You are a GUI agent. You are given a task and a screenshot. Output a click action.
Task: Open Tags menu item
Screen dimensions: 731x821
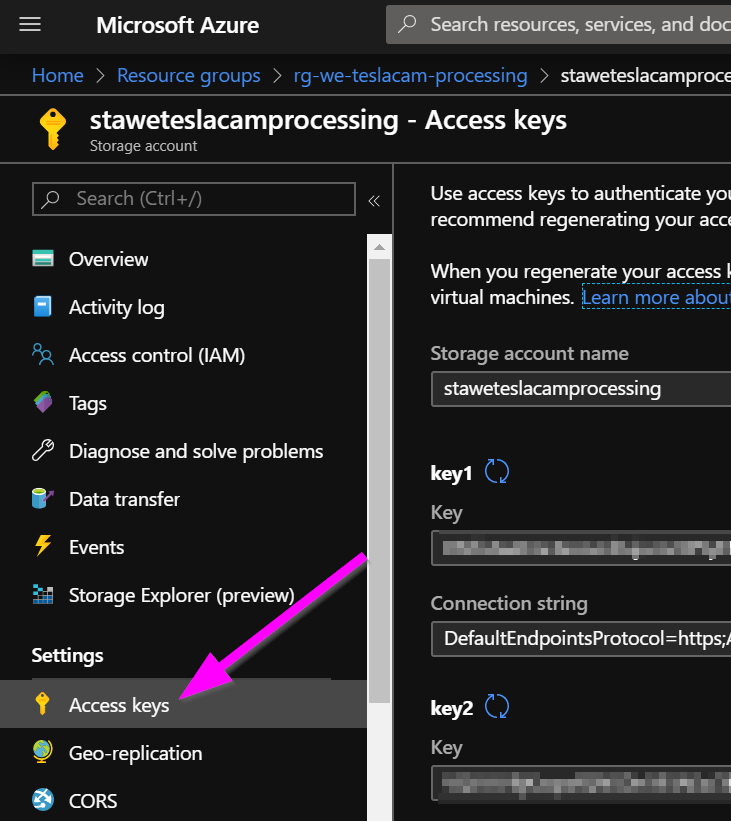(88, 404)
